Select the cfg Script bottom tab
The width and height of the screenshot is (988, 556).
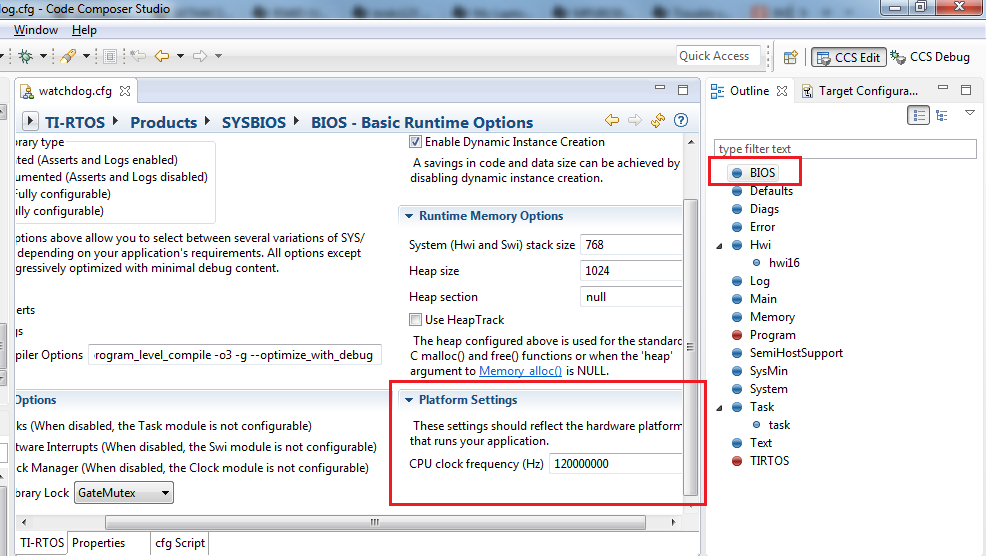click(x=180, y=543)
